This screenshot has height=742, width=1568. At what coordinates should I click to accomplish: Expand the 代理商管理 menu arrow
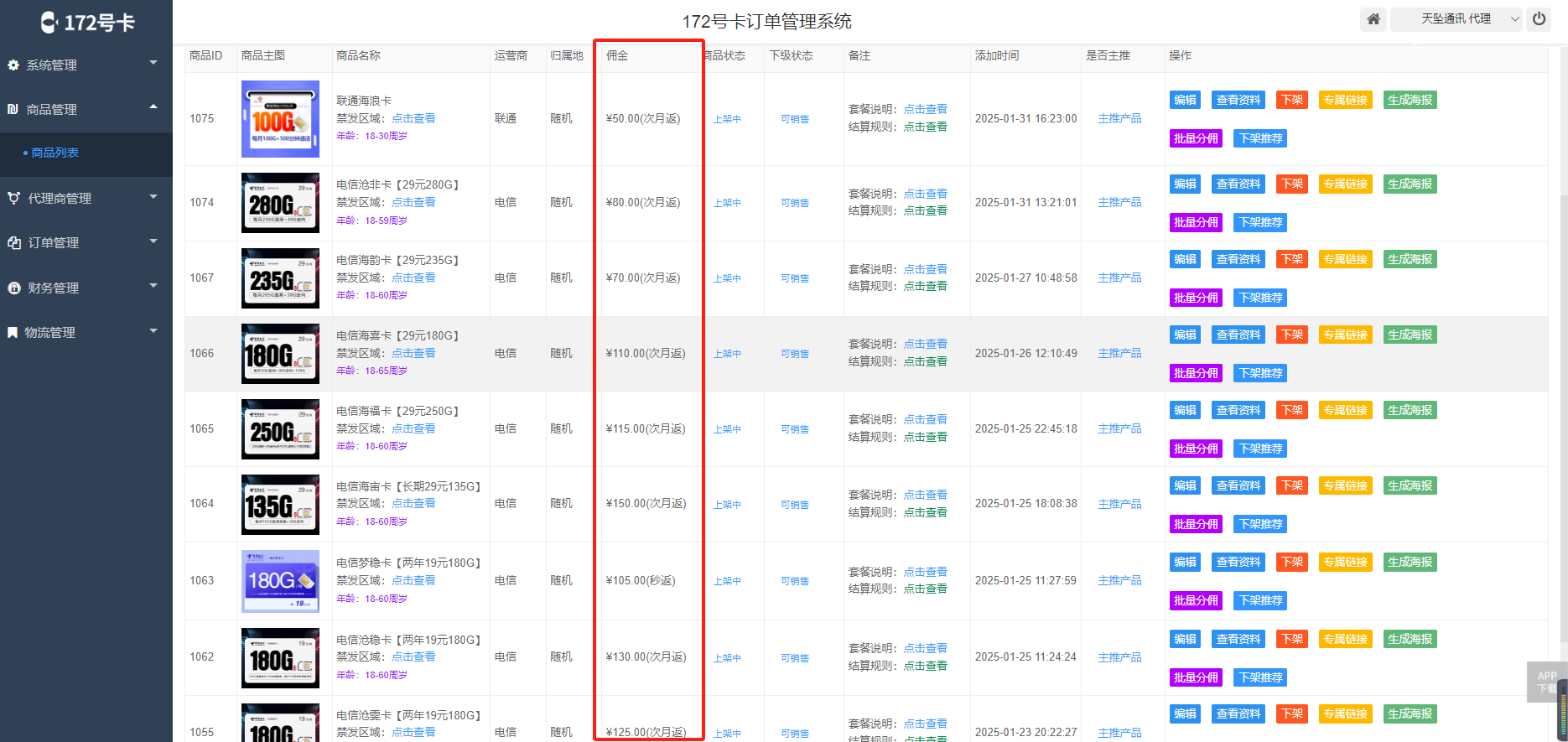tap(153, 197)
